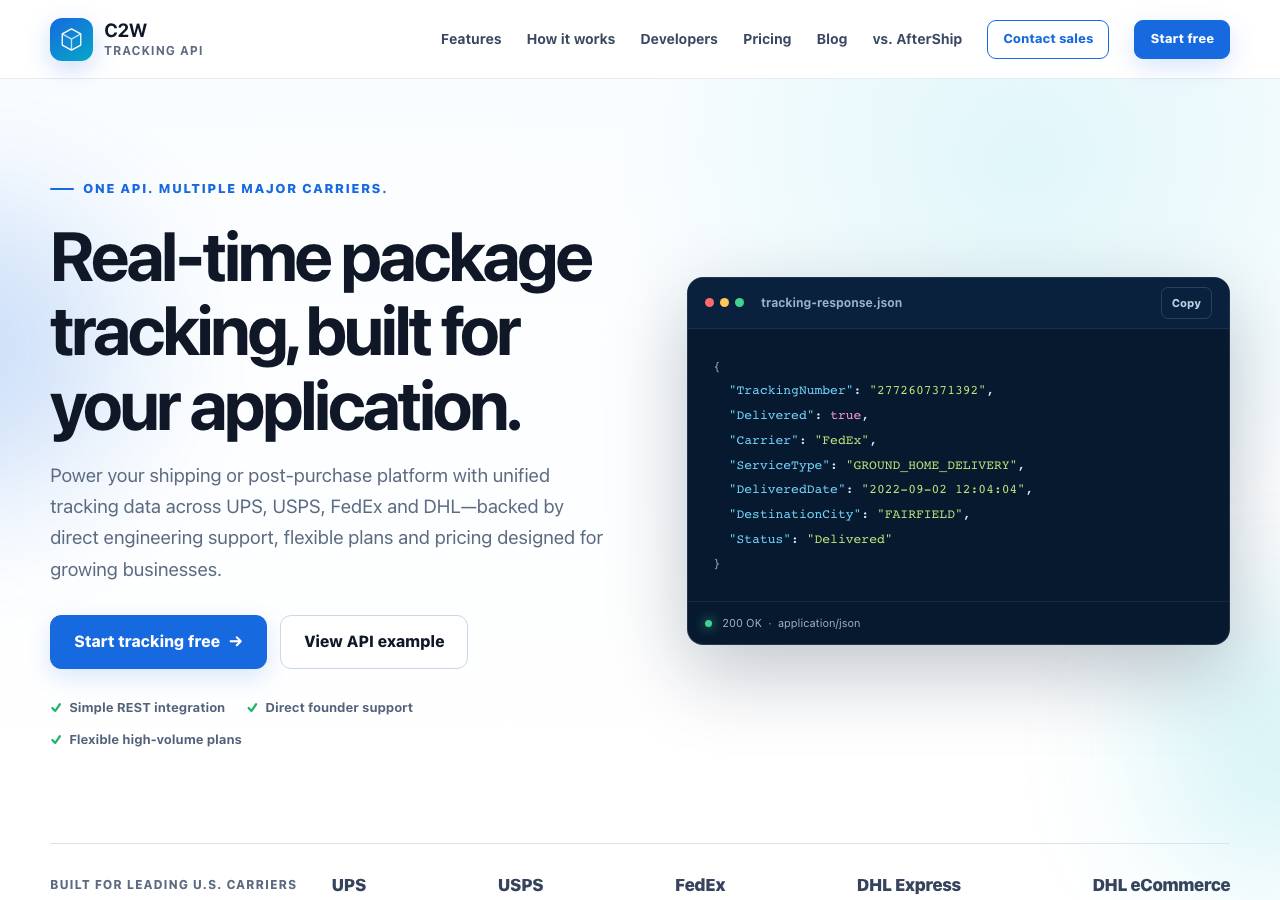Click the DeliveredDate value 2022-09-02 12:04:04
Image resolution: width=1280 pixels, height=900 pixels.
click(x=943, y=489)
